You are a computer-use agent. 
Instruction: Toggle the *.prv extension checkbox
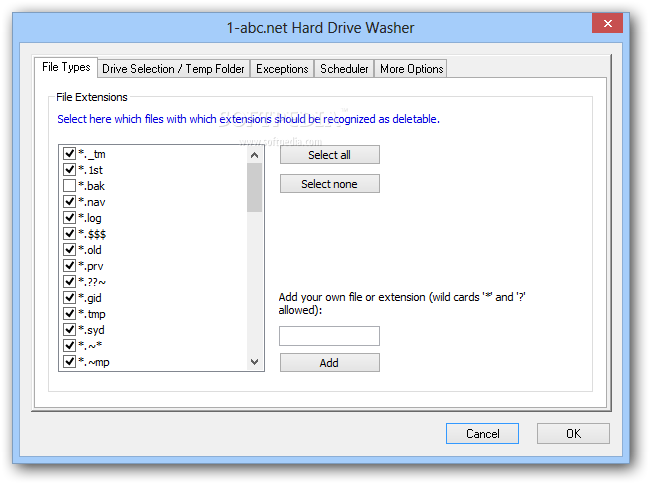click(69, 266)
